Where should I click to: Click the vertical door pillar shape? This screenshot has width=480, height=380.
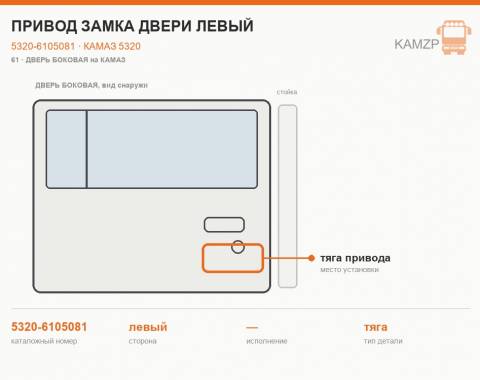pyautogui.click(x=287, y=196)
